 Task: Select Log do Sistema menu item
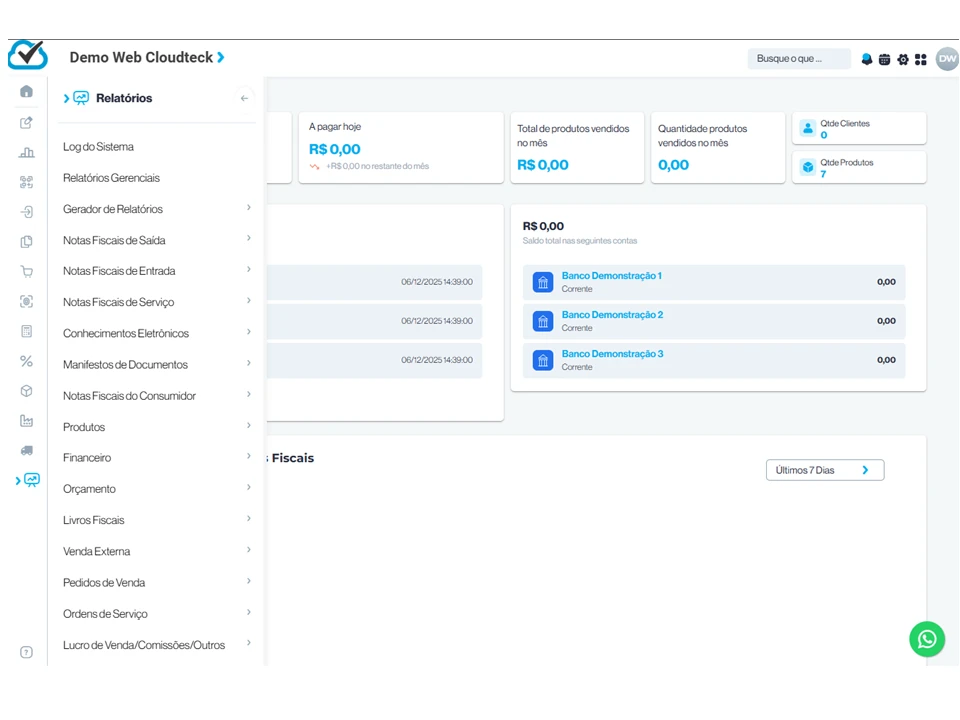[98, 147]
